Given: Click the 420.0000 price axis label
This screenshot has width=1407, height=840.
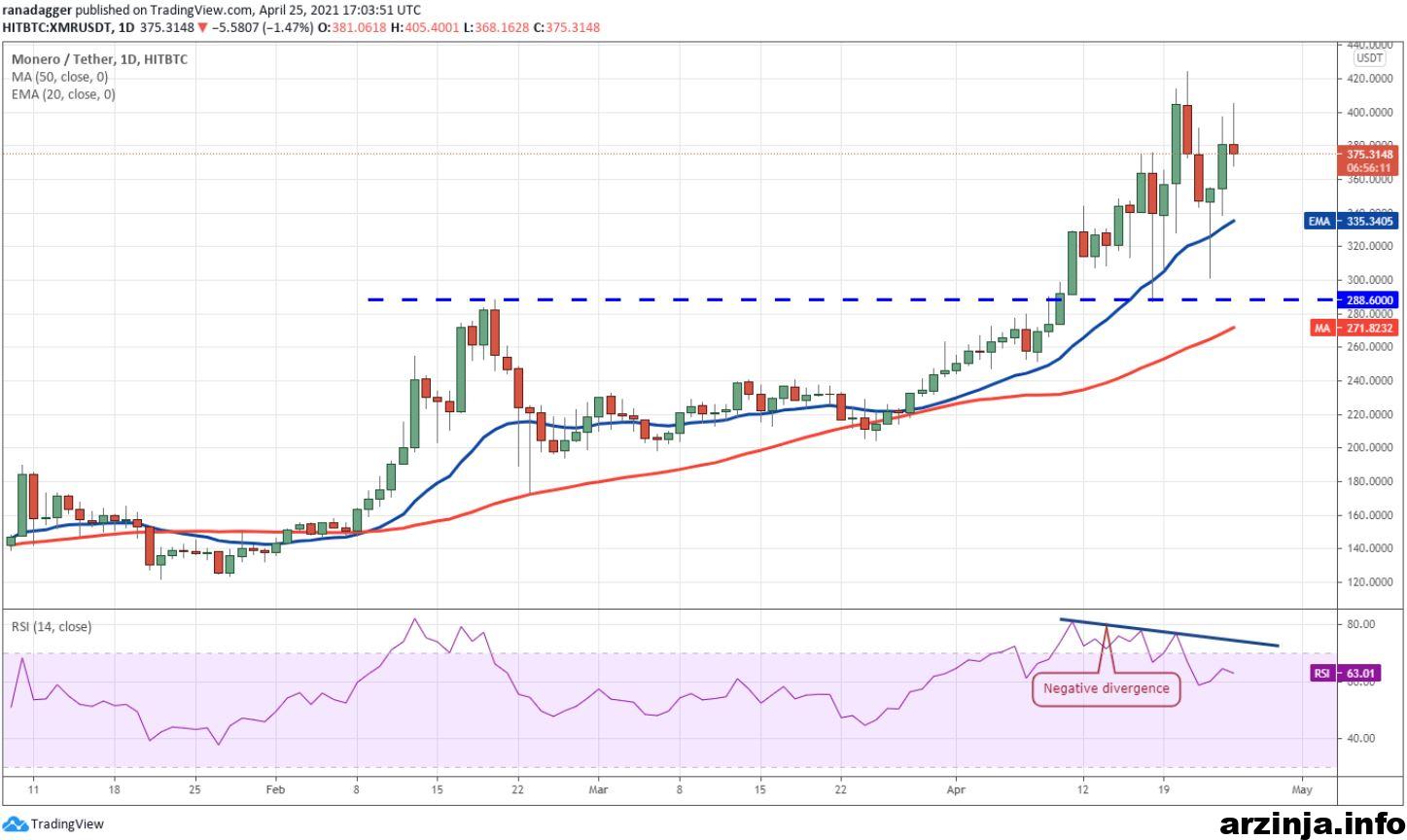Looking at the screenshot, I should coord(1371,79).
